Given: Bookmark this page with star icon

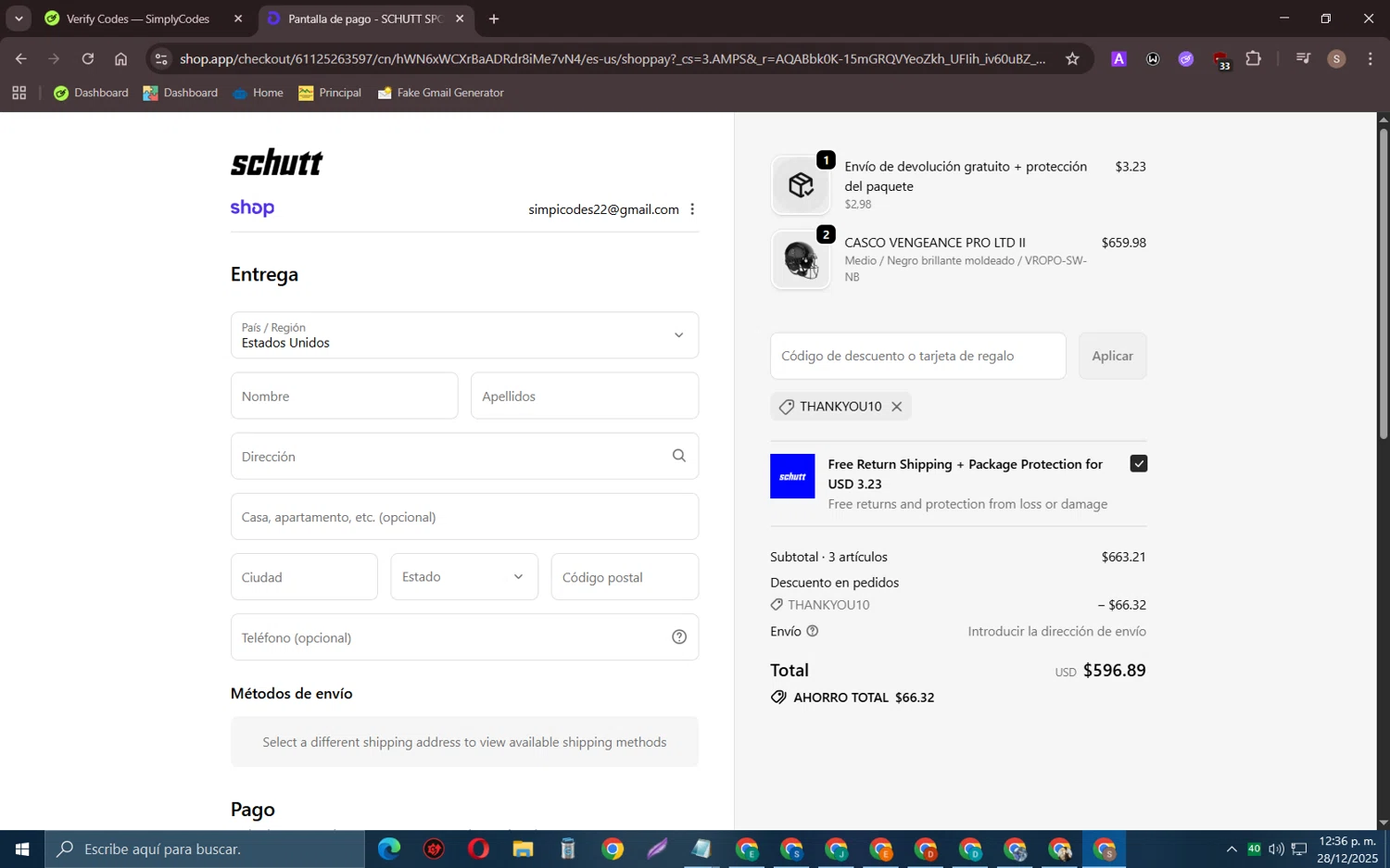Looking at the screenshot, I should click(x=1072, y=58).
